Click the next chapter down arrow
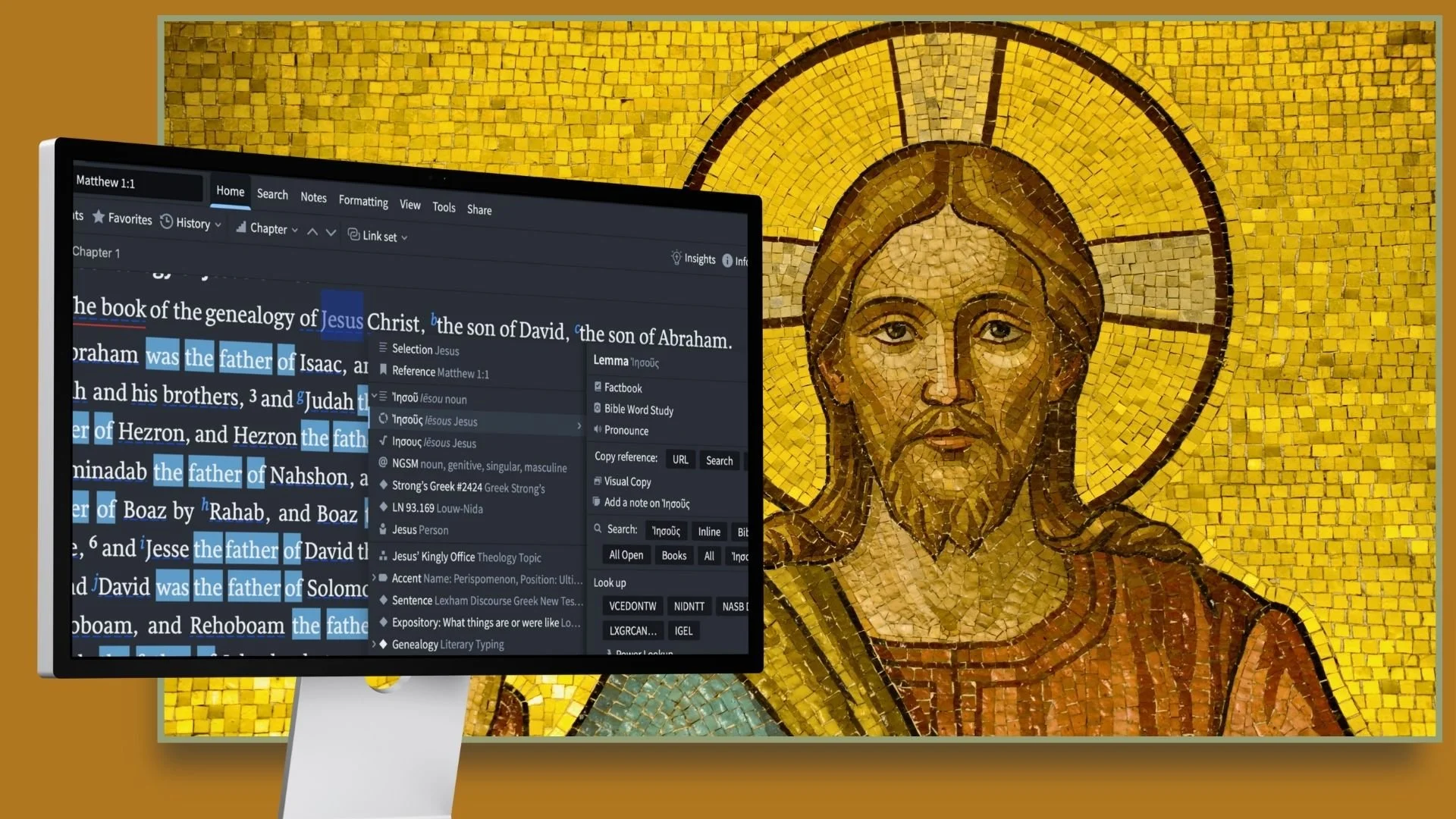1456x819 pixels. 331,233
